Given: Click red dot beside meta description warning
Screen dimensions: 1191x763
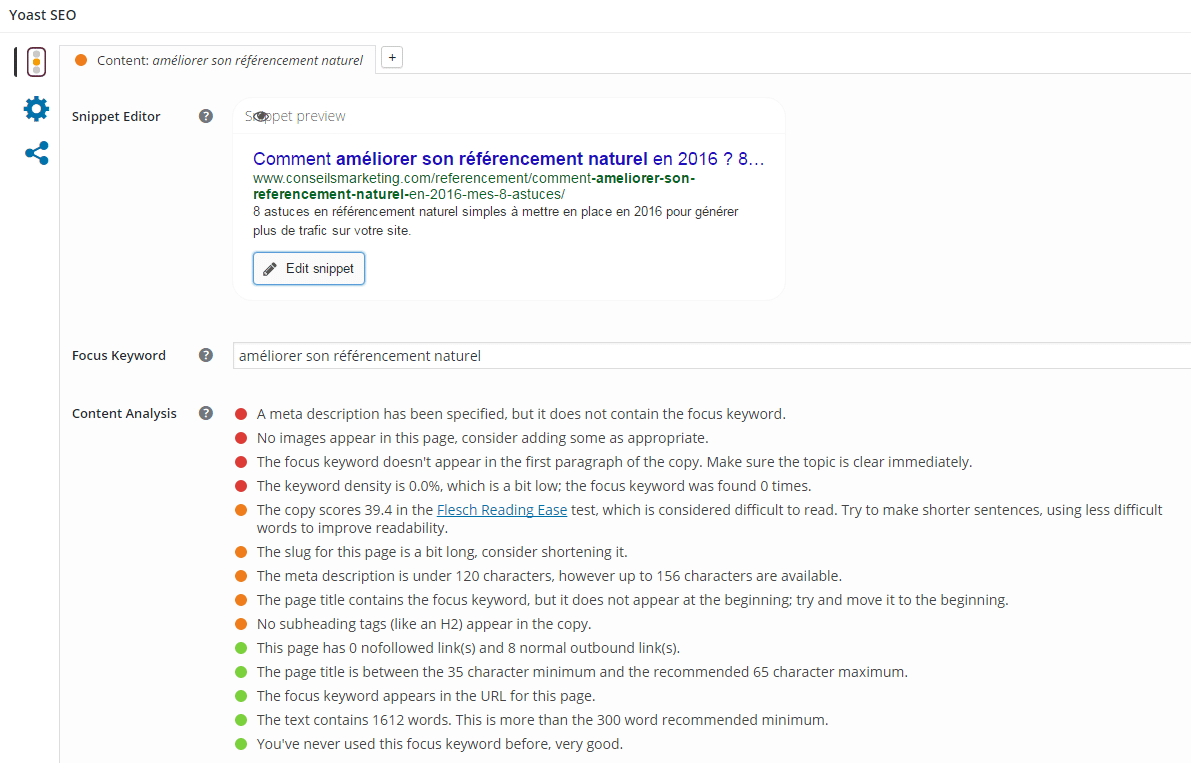Looking at the screenshot, I should [x=241, y=414].
